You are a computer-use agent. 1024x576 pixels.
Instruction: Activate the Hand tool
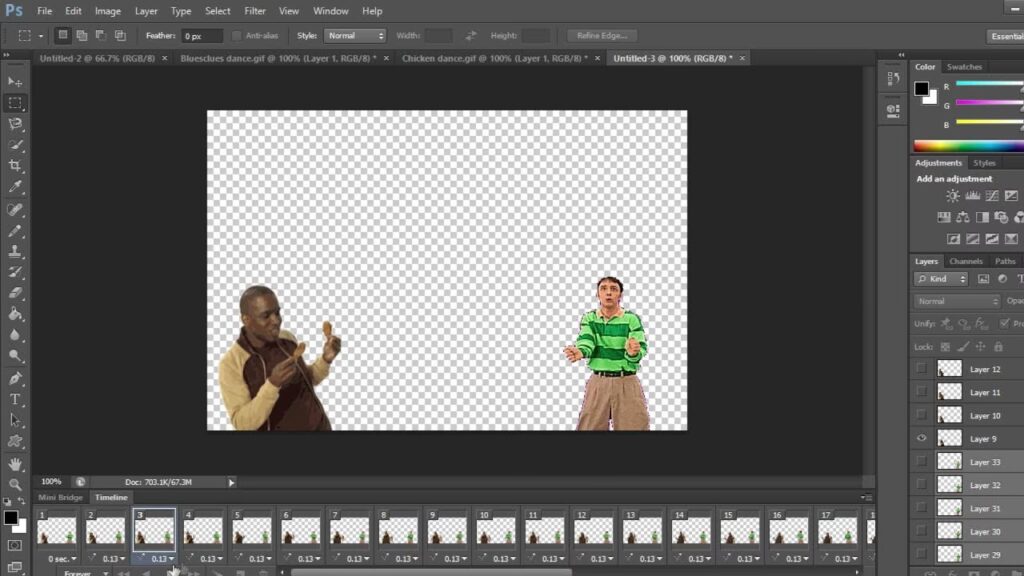tap(15, 464)
